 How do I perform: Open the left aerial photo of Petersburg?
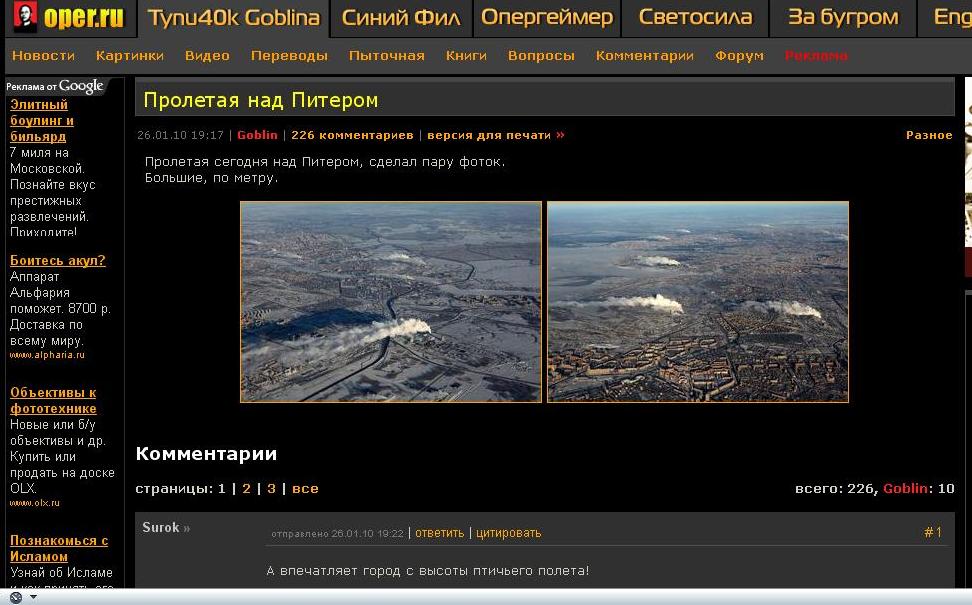pos(391,302)
